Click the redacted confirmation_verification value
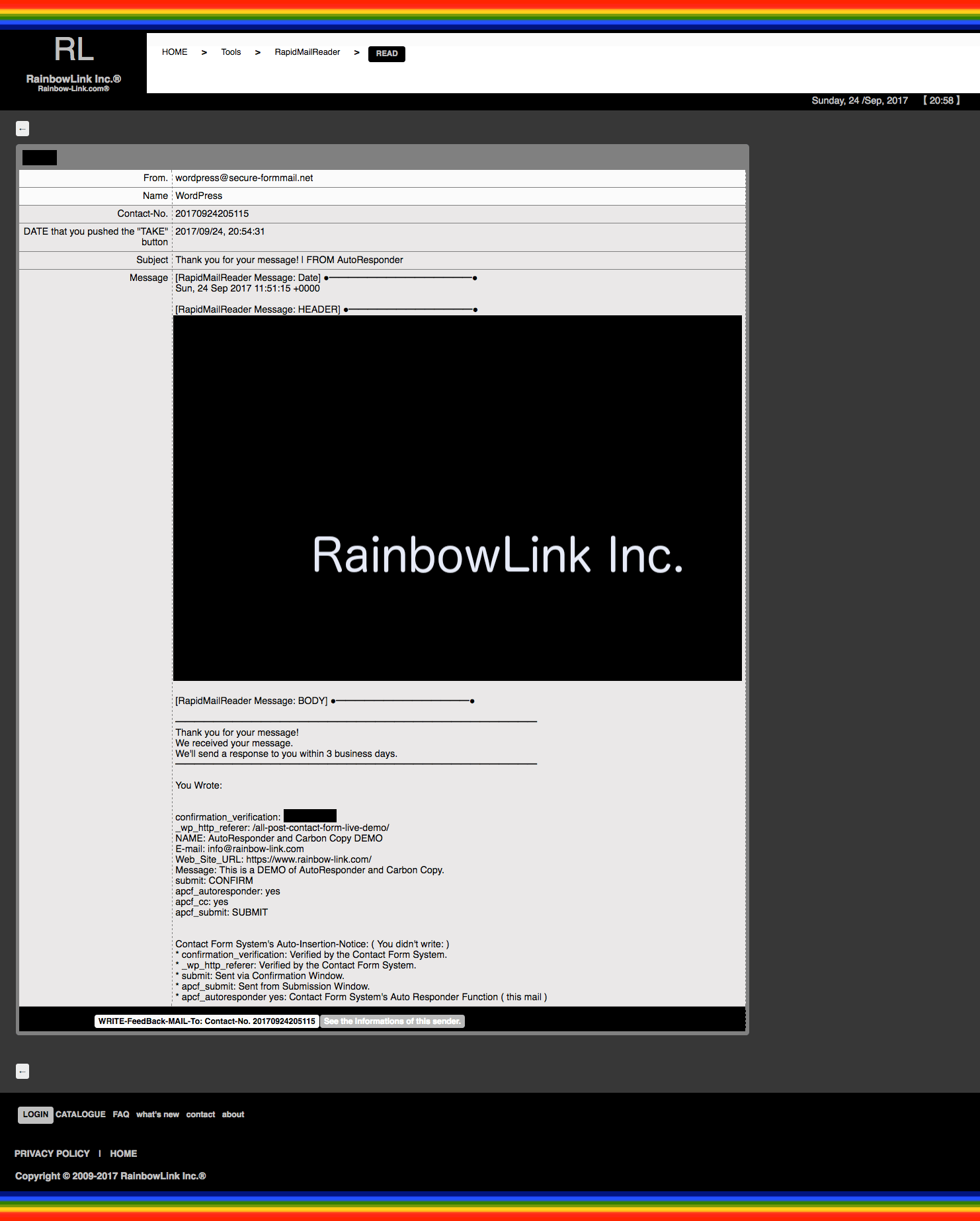 pos(310,816)
